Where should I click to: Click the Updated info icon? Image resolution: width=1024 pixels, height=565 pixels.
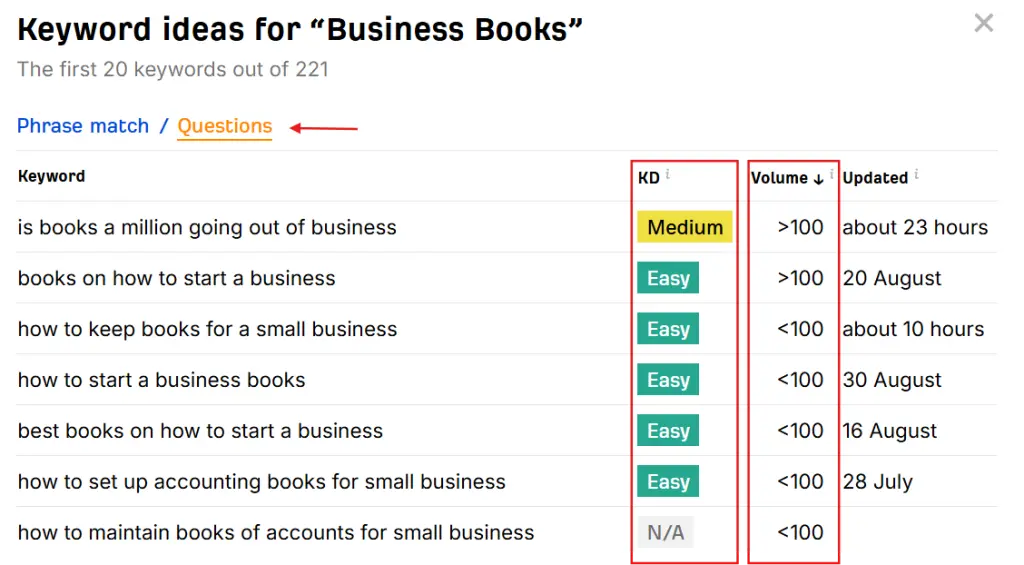coord(916,174)
